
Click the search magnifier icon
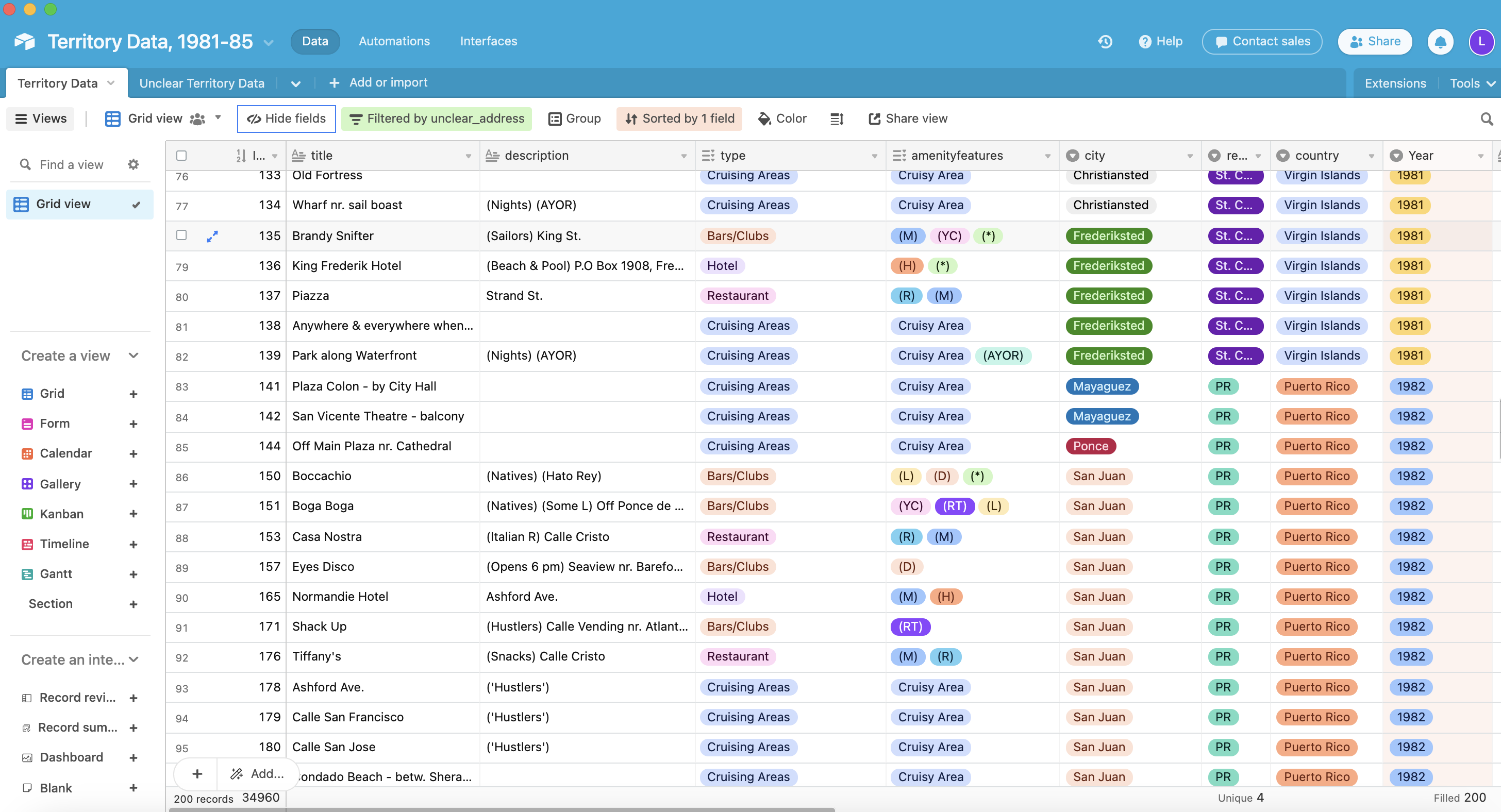click(x=1487, y=119)
